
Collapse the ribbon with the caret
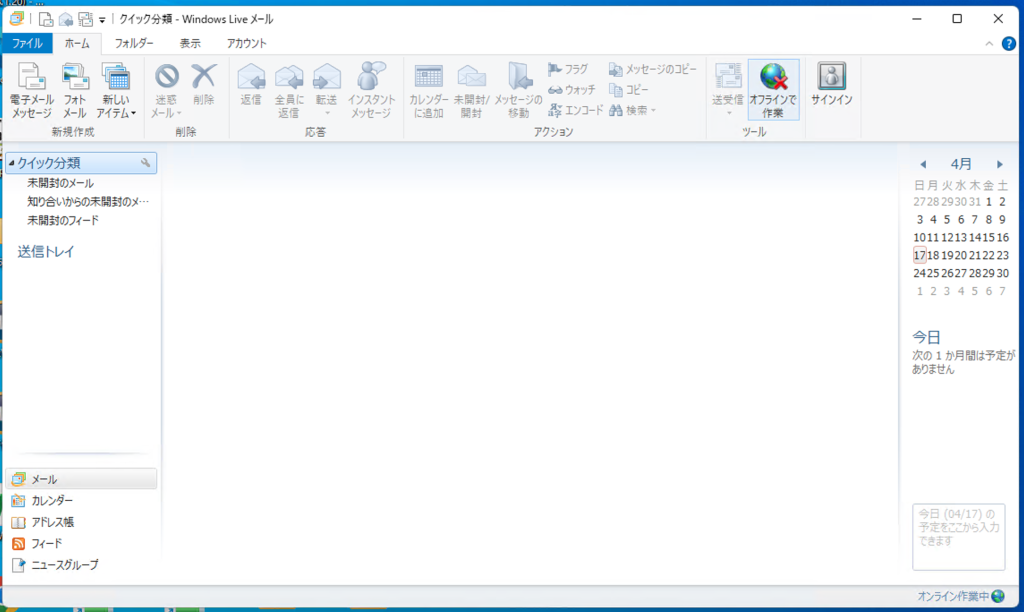989,44
